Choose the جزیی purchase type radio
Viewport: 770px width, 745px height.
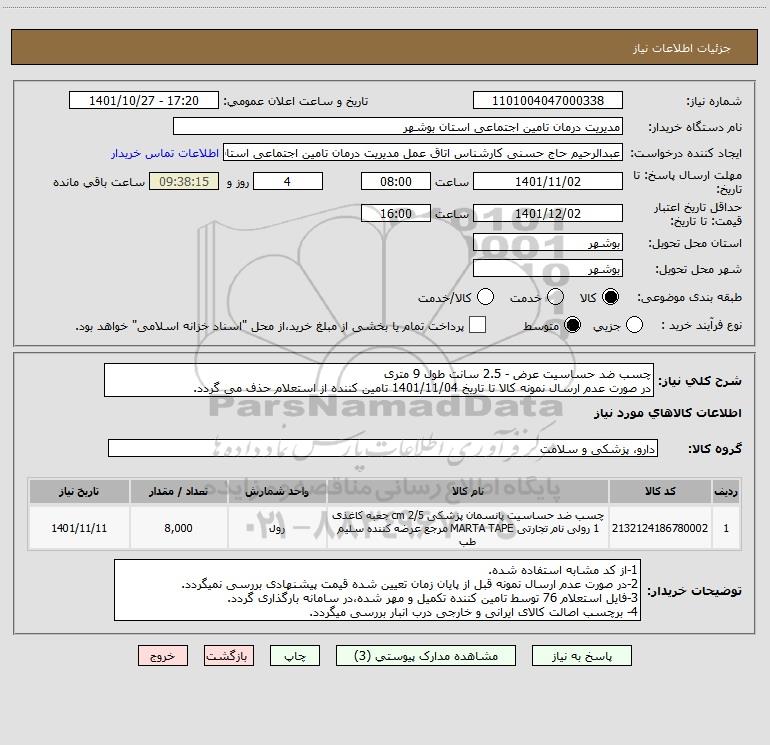coord(634,325)
